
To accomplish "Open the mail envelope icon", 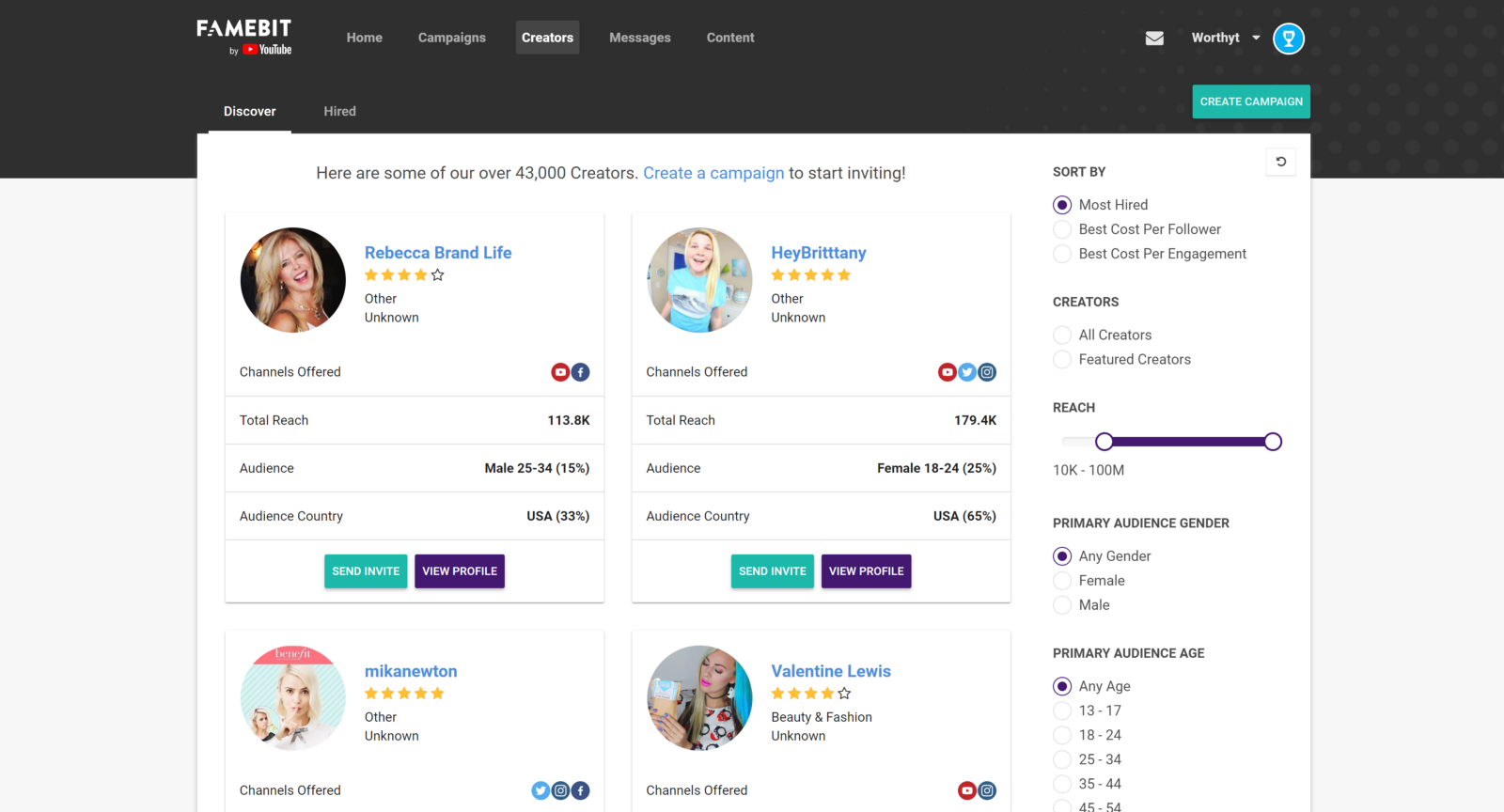I will pos(1154,39).
